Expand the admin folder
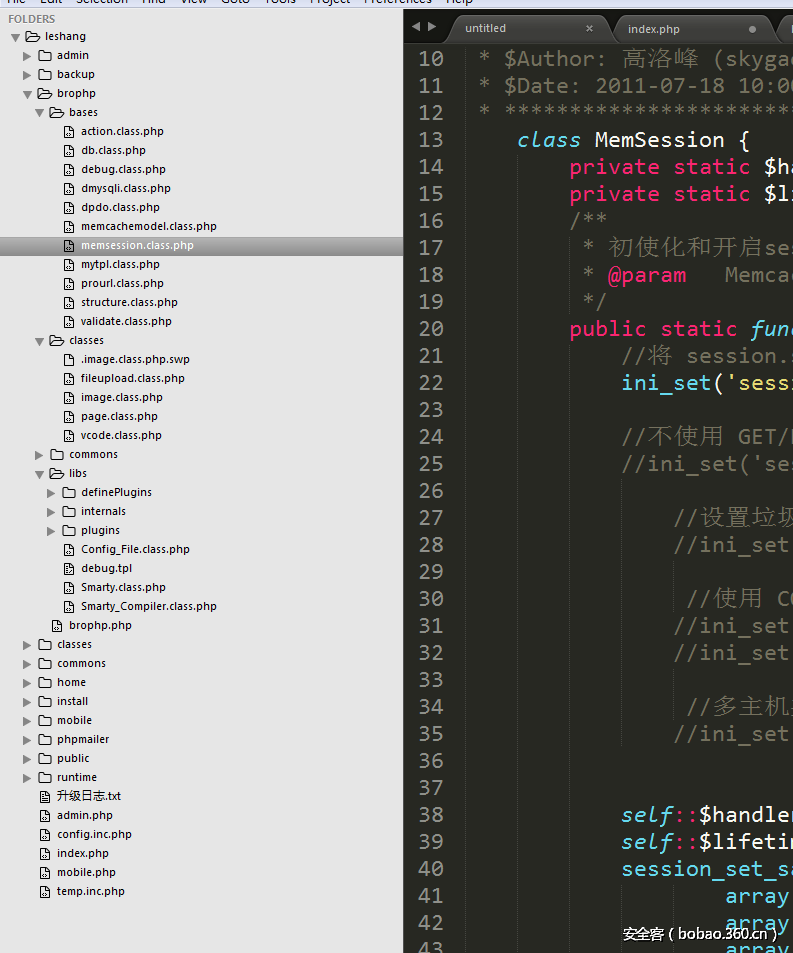This screenshot has height=953, width=793. (28, 56)
